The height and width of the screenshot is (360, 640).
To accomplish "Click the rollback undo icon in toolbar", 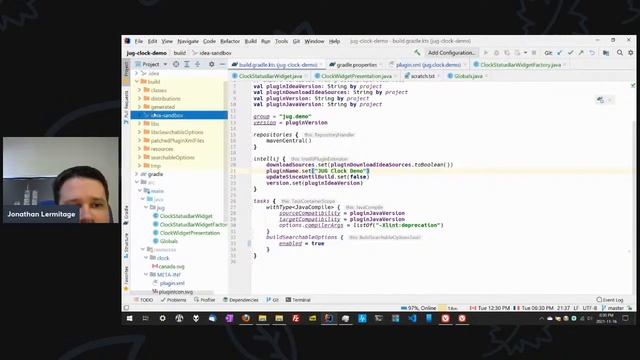I will 592,53.
